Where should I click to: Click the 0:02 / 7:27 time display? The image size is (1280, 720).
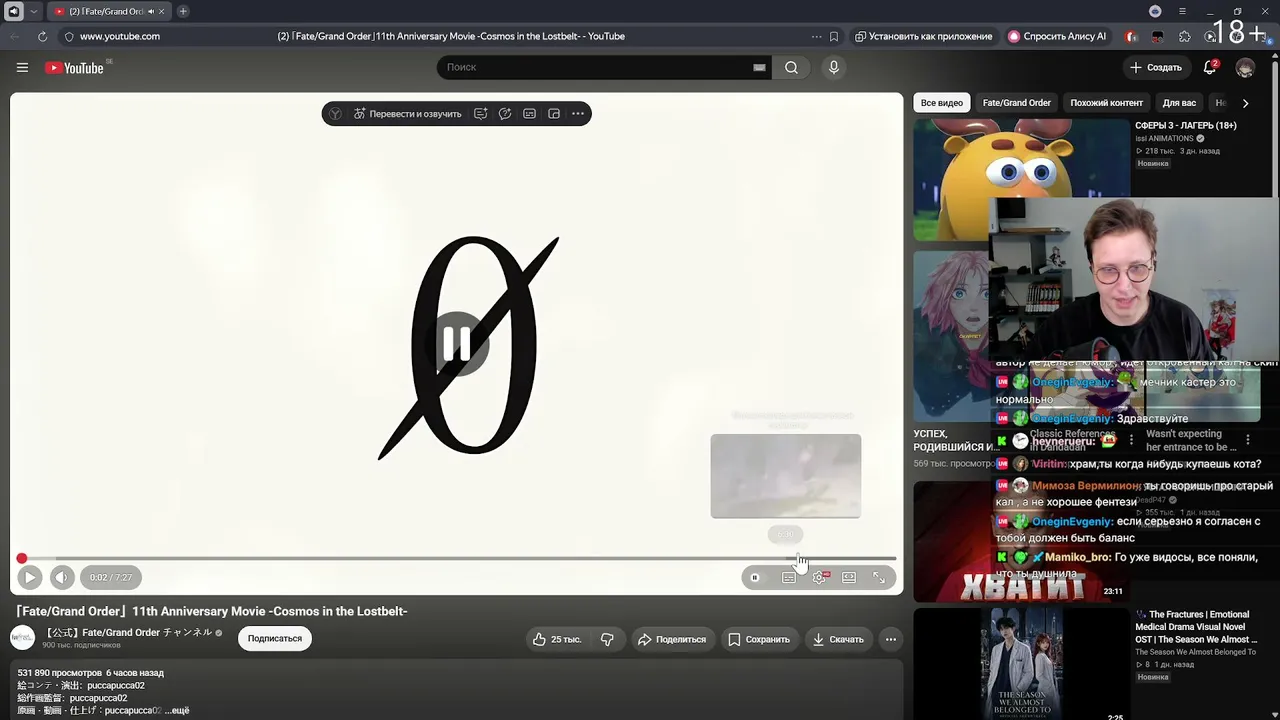pyautogui.click(x=111, y=577)
